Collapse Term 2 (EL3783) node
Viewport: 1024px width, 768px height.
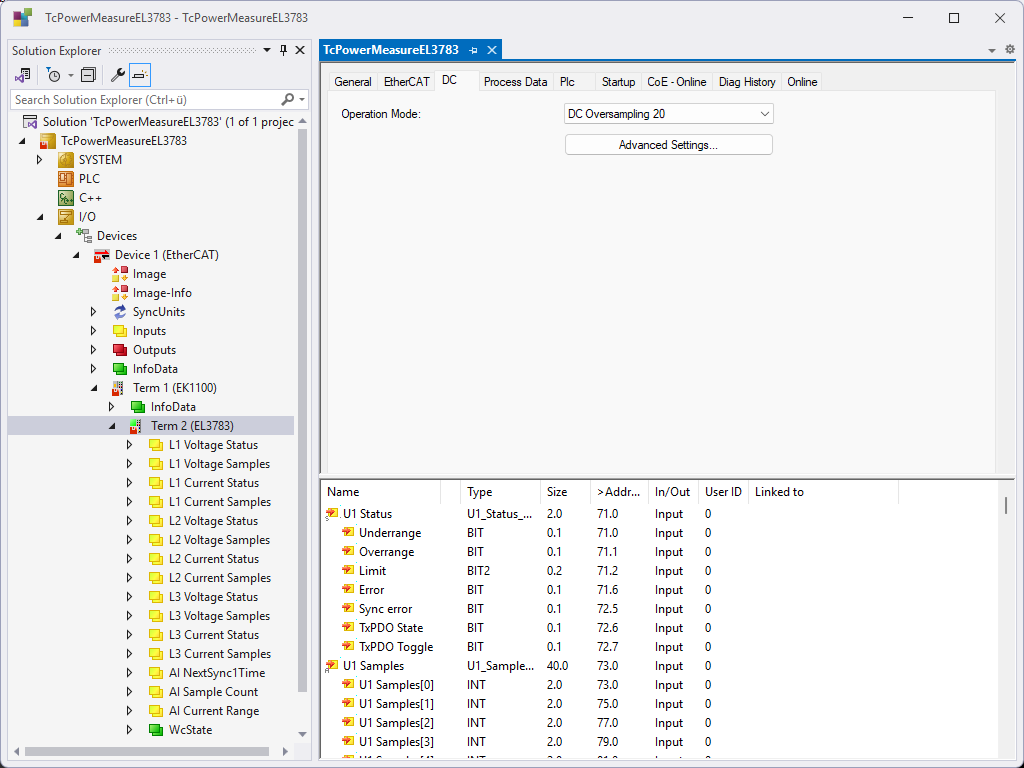[x=112, y=426]
